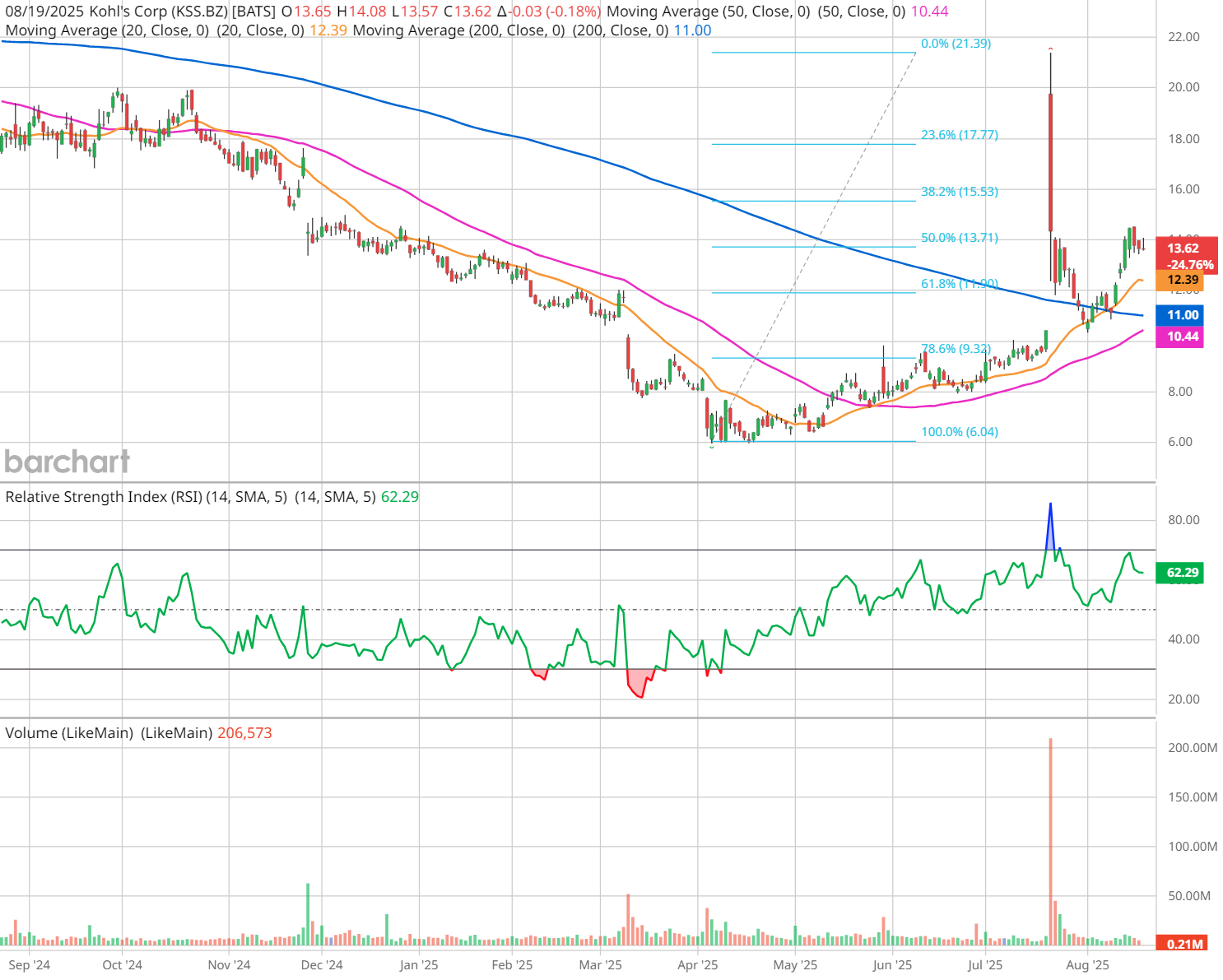1223x980 pixels.
Task: Click the RSI value 62.29 beside its label
Action: (400, 497)
